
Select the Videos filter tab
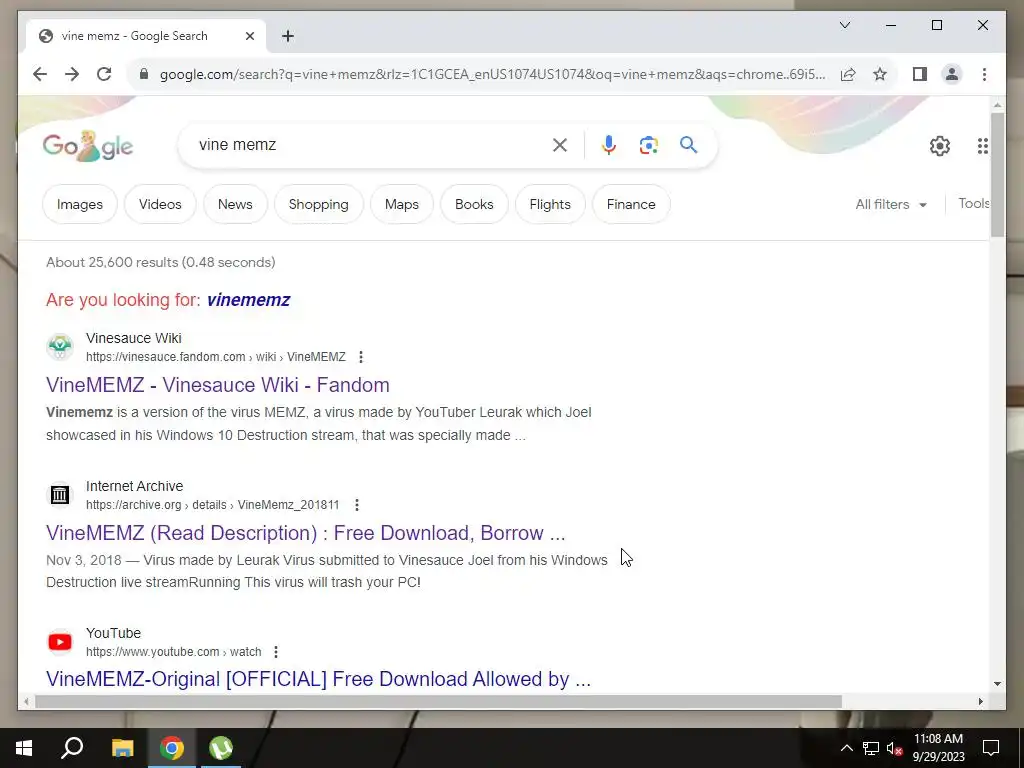click(x=160, y=204)
